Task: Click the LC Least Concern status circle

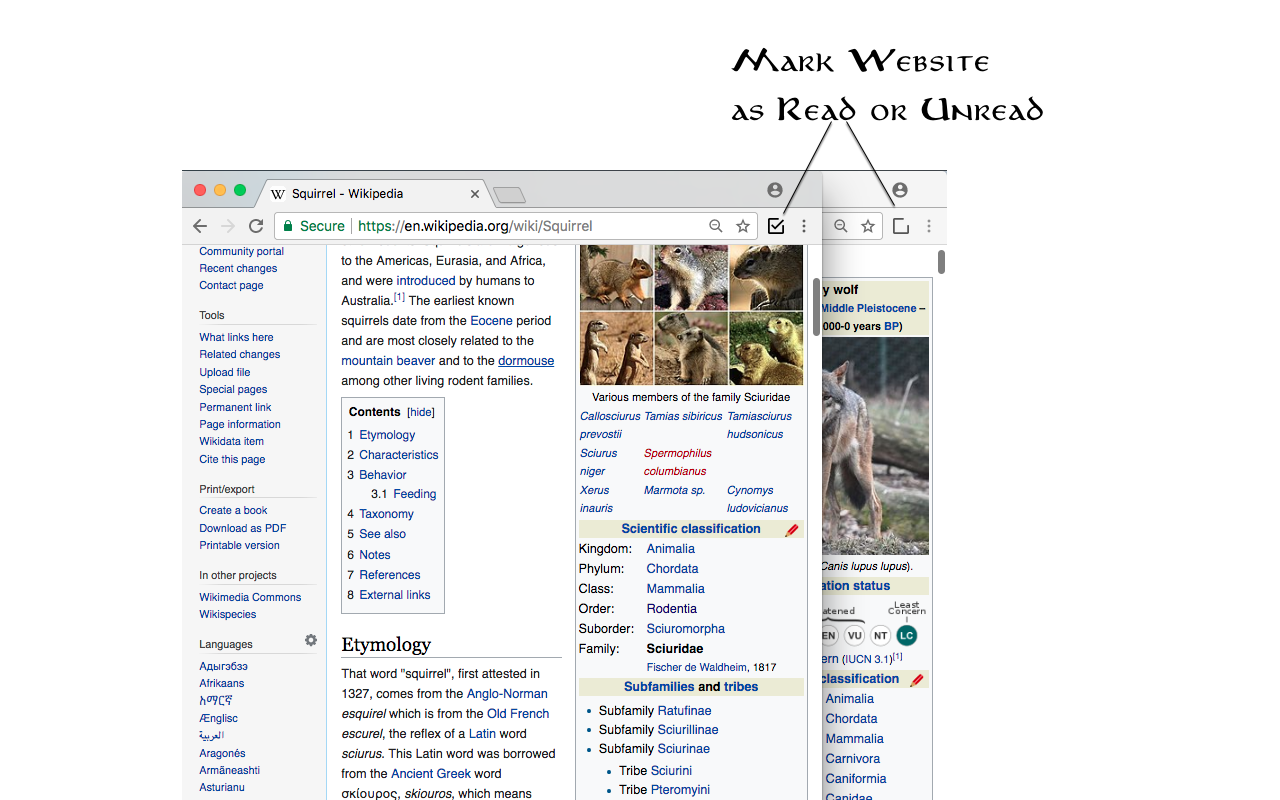Action: 906,635
